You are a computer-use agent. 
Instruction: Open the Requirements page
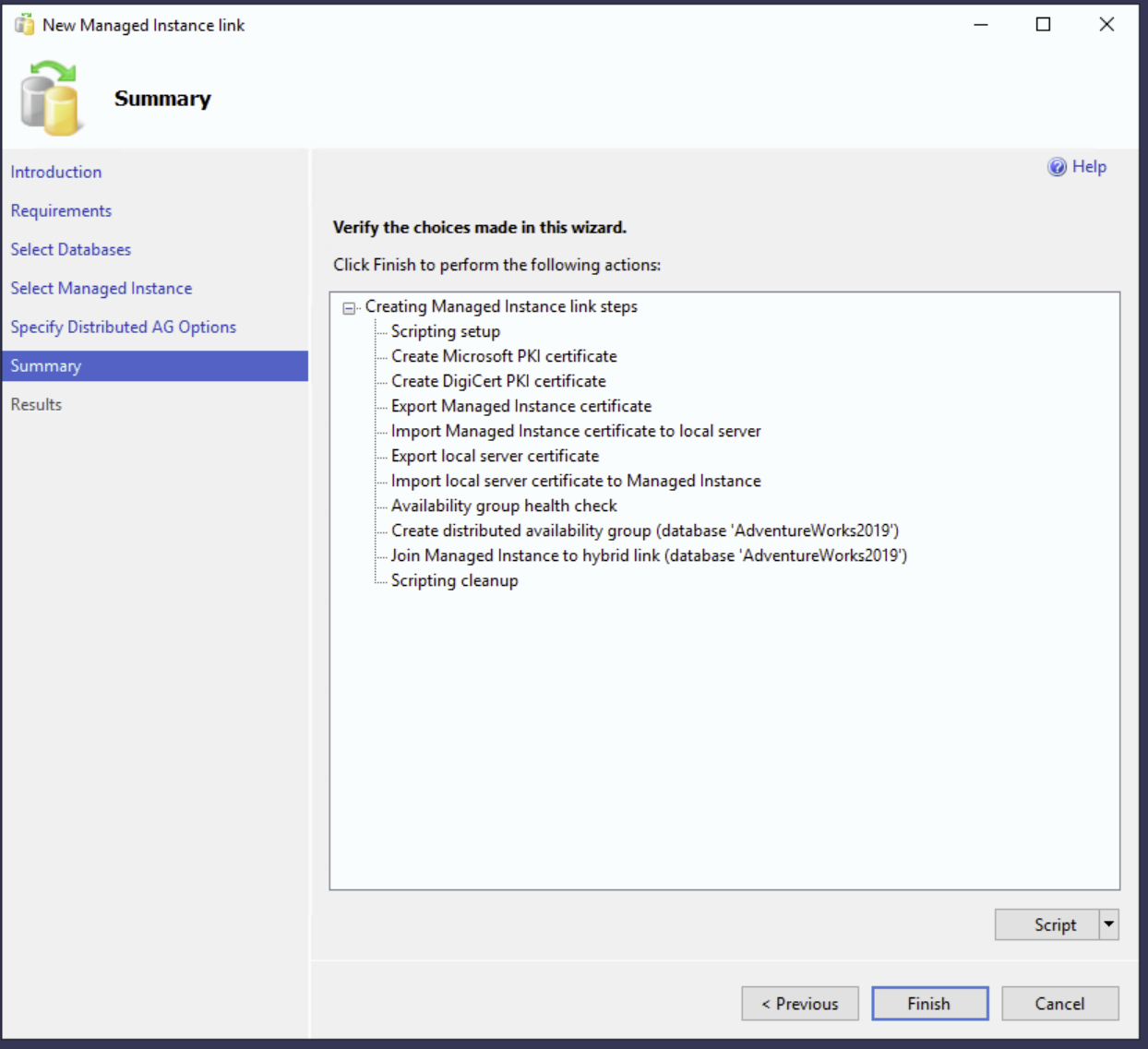[61, 211]
